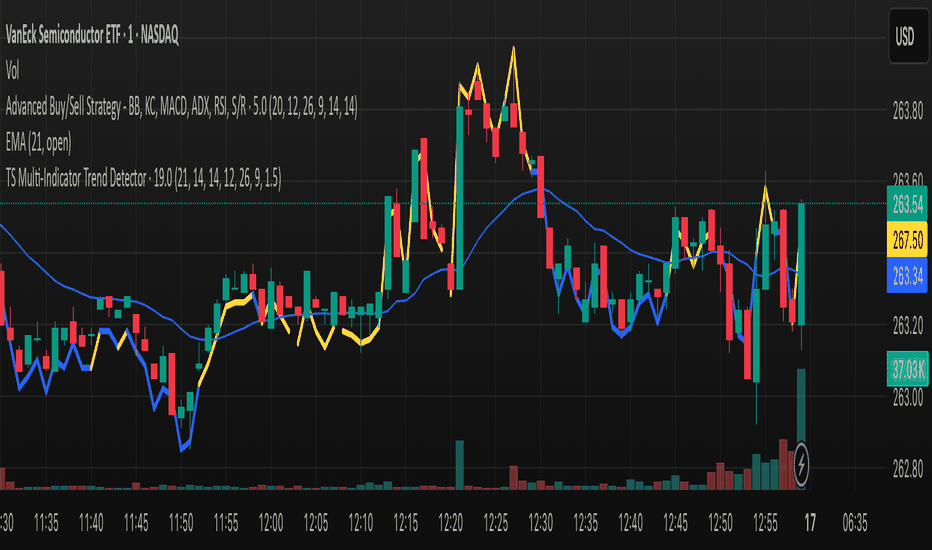The height and width of the screenshot is (550, 932).
Task: Select TS Multi-Indicator Trend Detector legend
Action: [143, 178]
